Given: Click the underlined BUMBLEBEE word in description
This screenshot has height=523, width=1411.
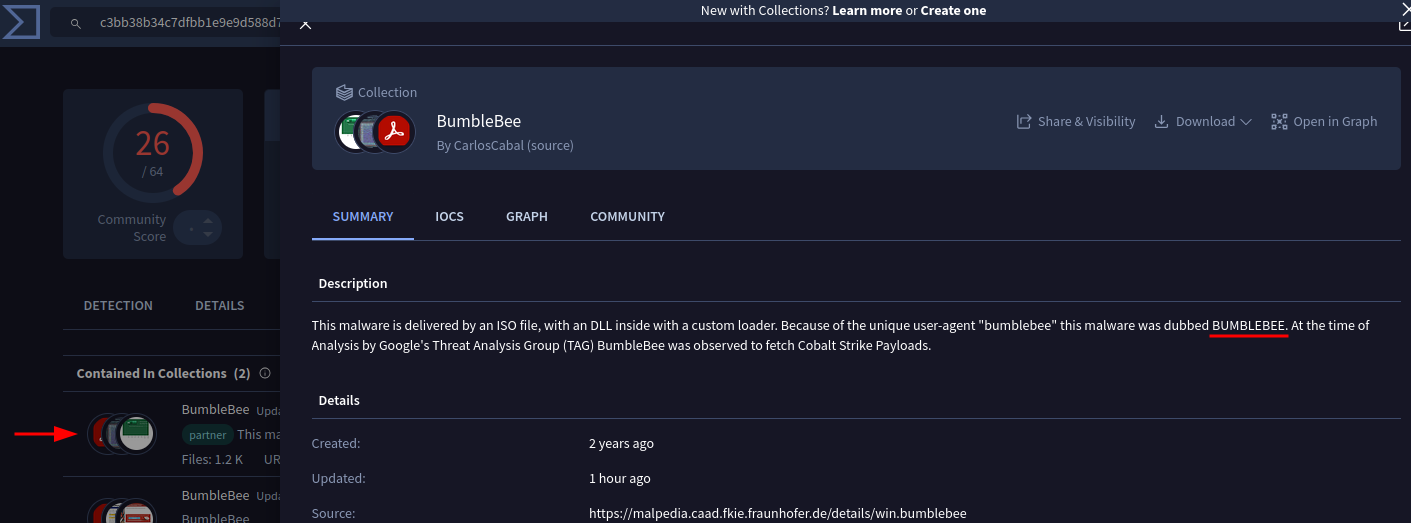Looking at the screenshot, I should [1249, 325].
